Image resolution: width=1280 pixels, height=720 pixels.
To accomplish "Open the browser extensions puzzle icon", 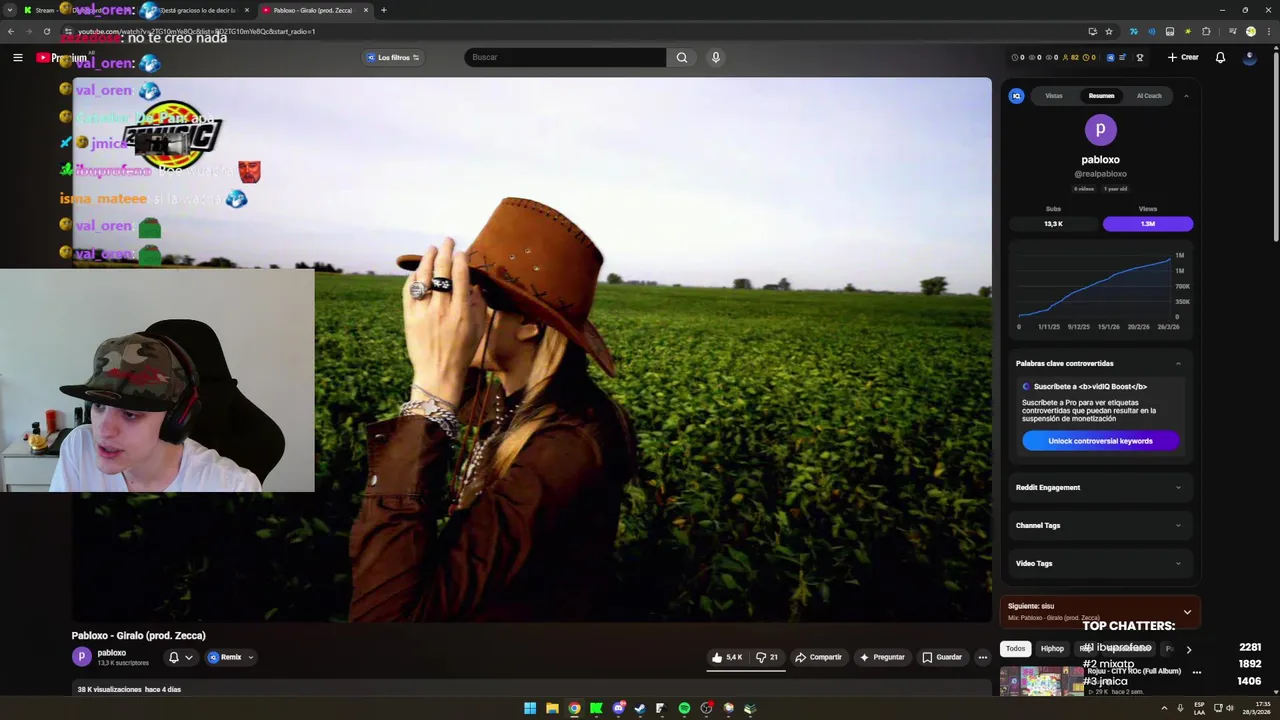I will pyautogui.click(x=1207, y=31).
